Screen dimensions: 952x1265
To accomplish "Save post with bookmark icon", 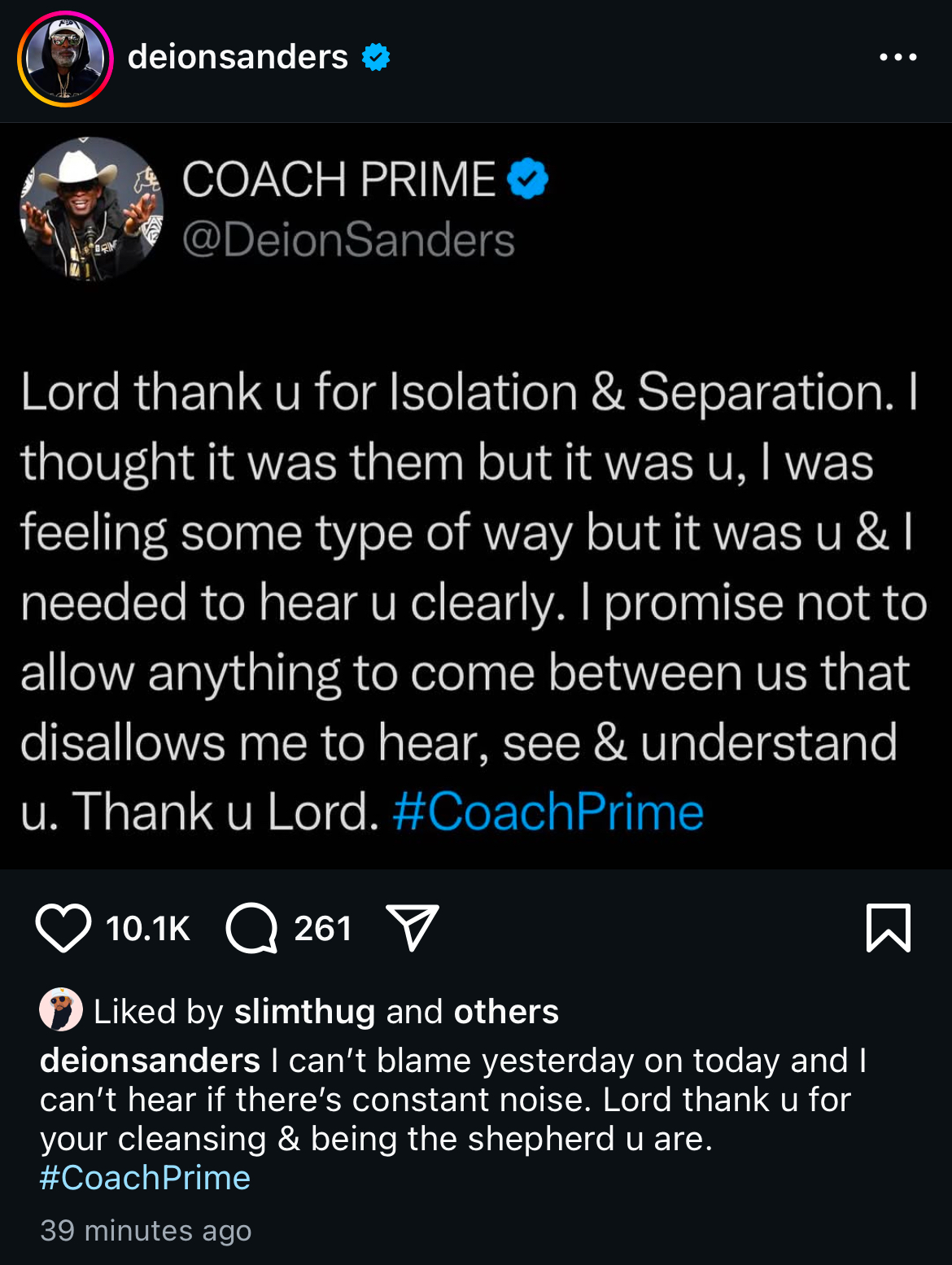I will [x=889, y=928].
